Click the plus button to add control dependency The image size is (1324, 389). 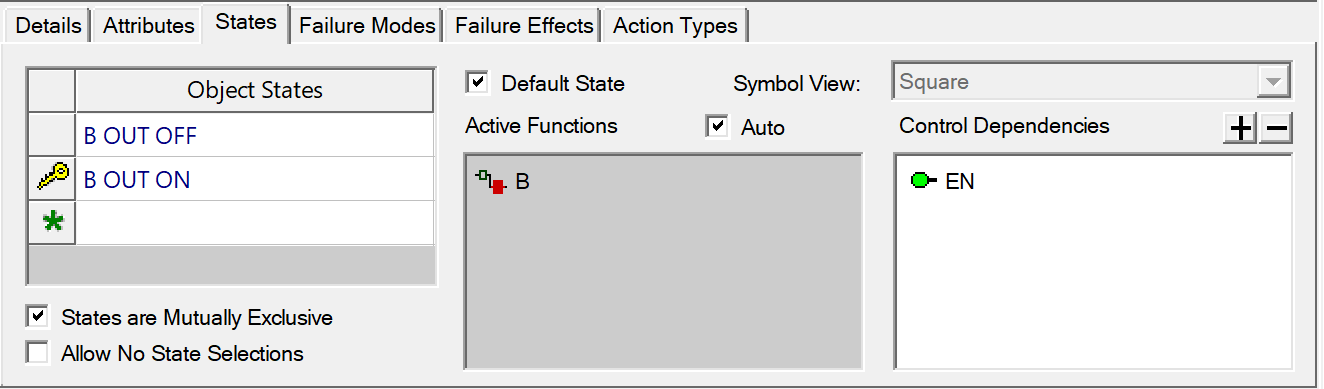[1240, 129]
